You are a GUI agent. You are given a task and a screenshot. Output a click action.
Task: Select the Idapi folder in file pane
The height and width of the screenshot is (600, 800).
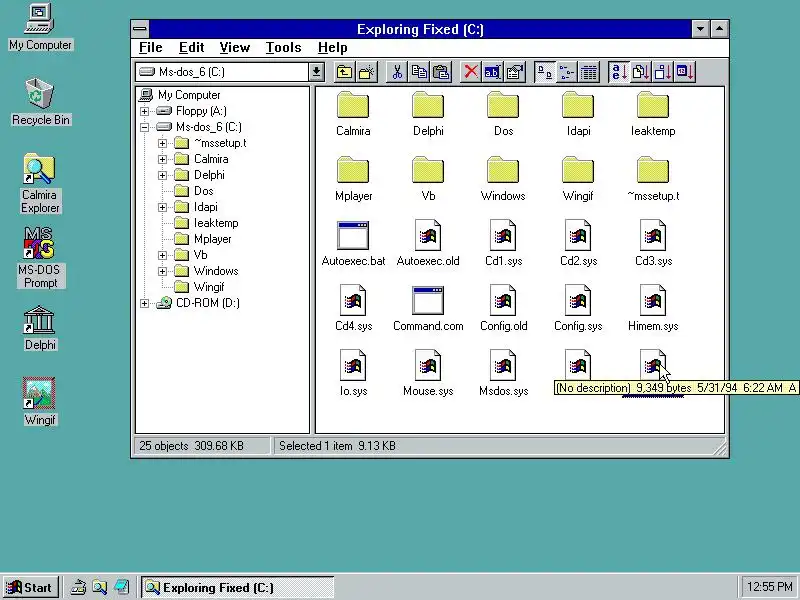(578, 114)
